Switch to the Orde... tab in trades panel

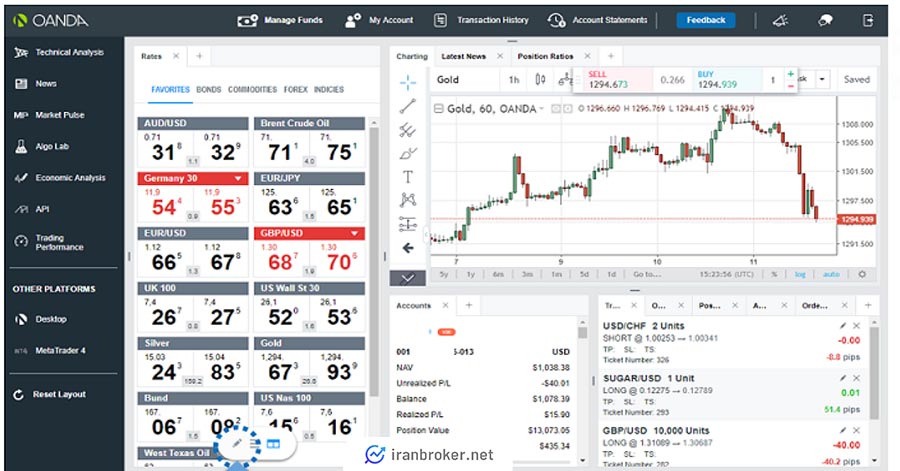click(x=814, y=306)
